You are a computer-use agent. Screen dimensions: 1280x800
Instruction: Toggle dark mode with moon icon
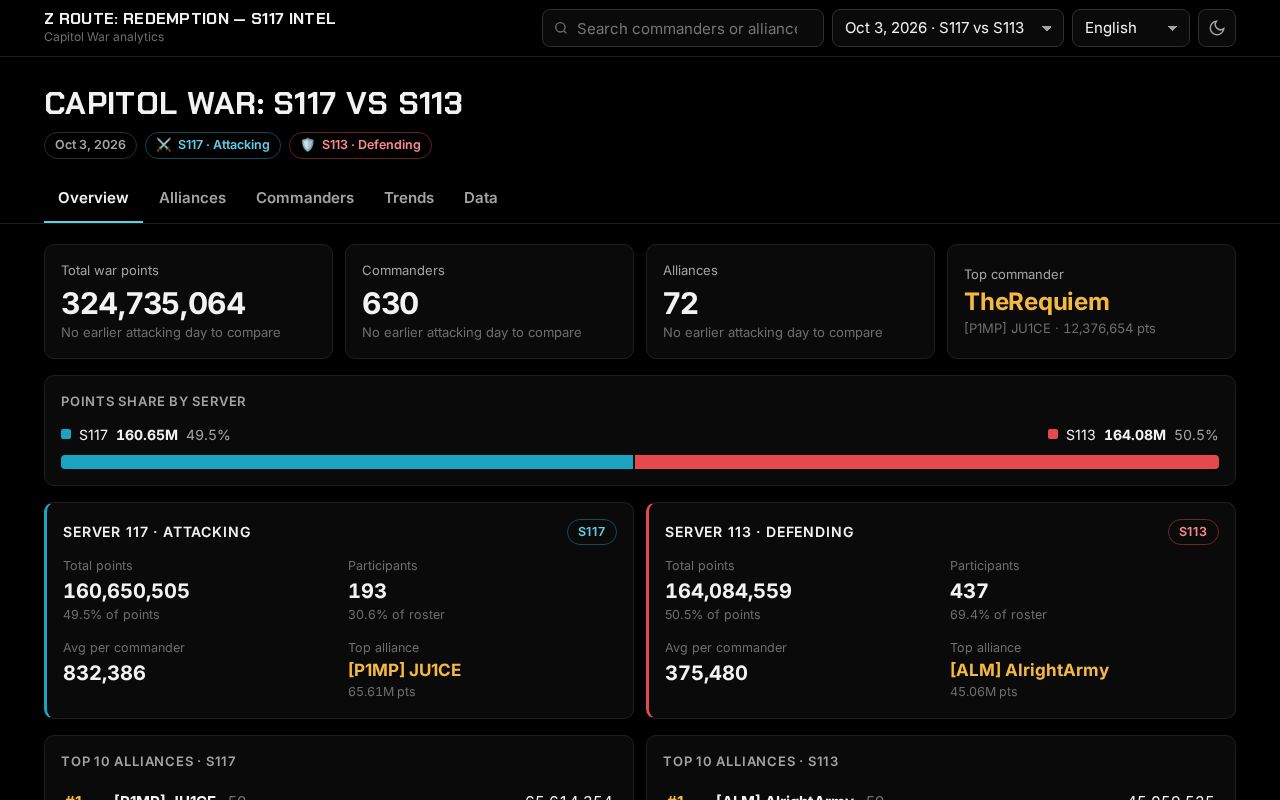(1217, 28)
